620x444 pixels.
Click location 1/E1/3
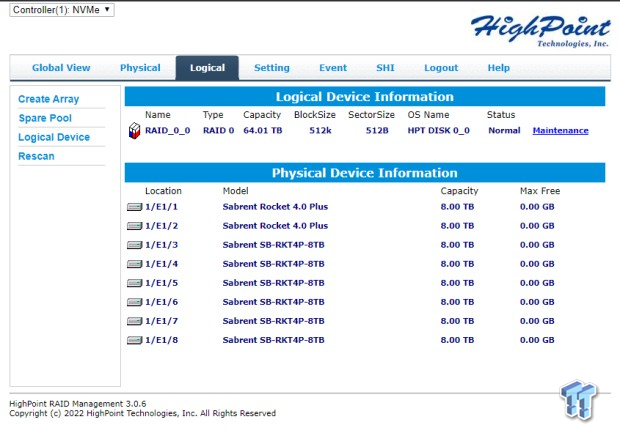click(x=161, y=245)
